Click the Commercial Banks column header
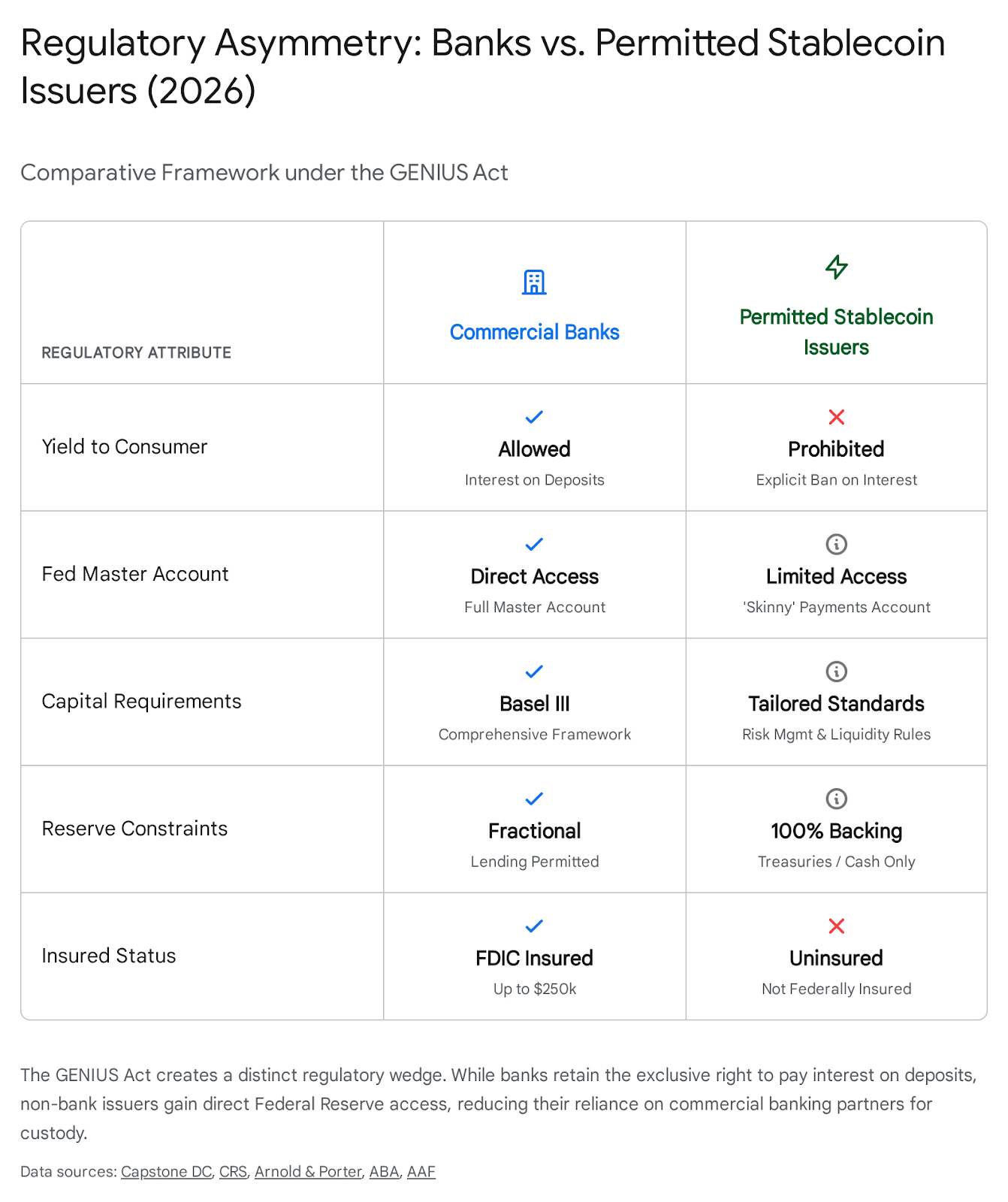 [534, 332]
